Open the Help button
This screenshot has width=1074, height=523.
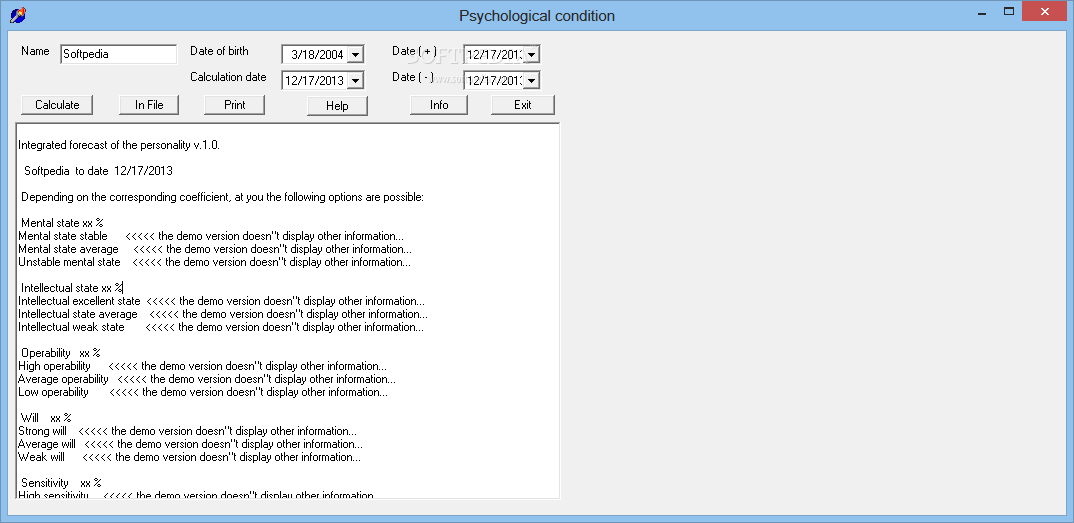coord(337,105)
